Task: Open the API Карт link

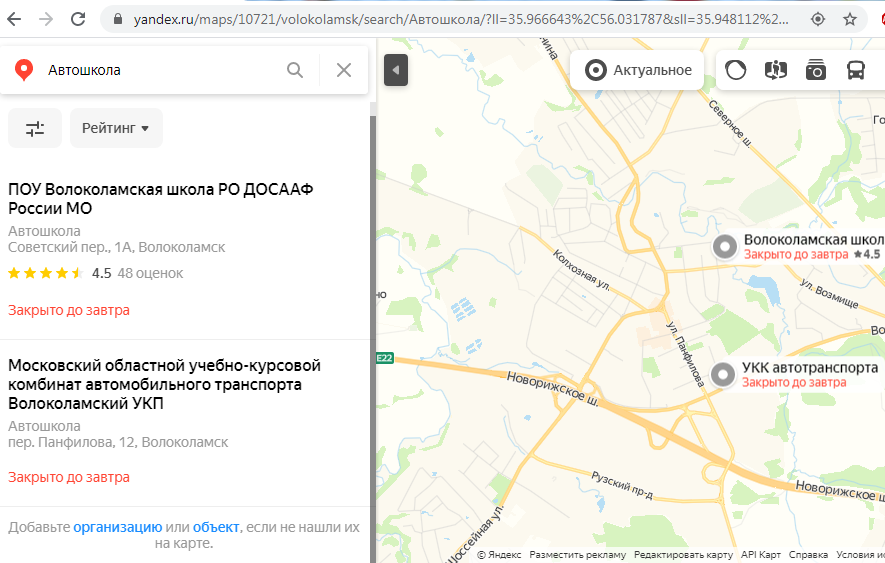Action: tap(760, 555)
